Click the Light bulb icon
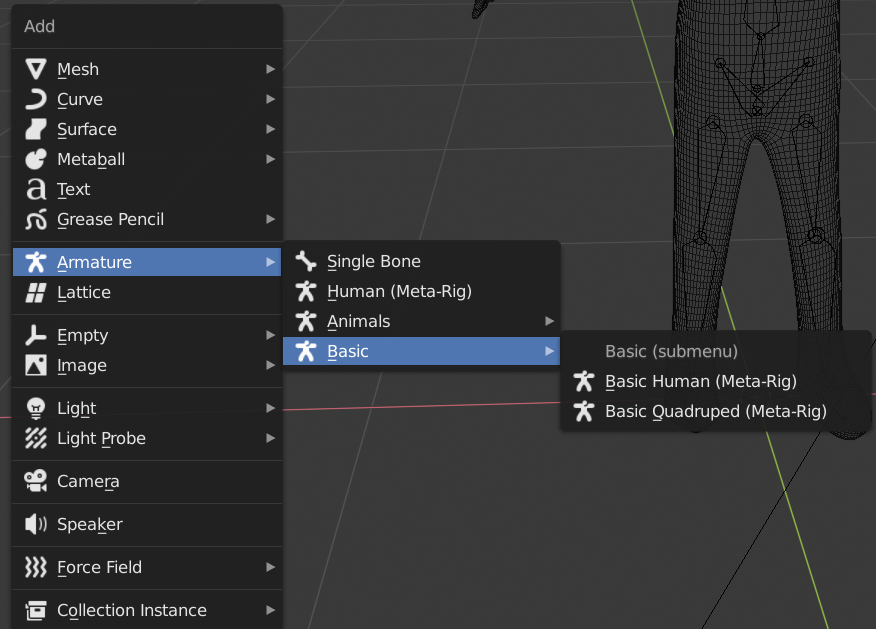This screenshot has width=876, height=629. coord(36,408)
